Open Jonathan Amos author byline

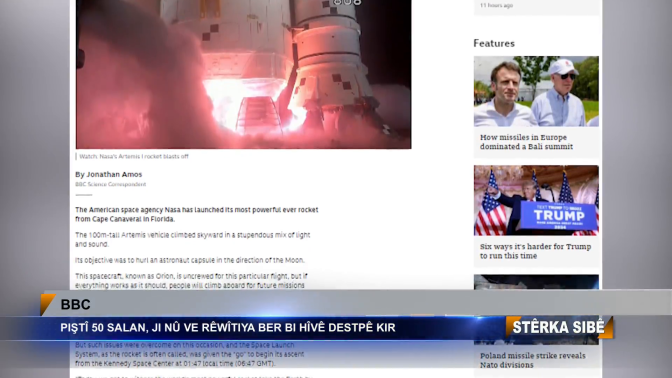tap(108, 174)
